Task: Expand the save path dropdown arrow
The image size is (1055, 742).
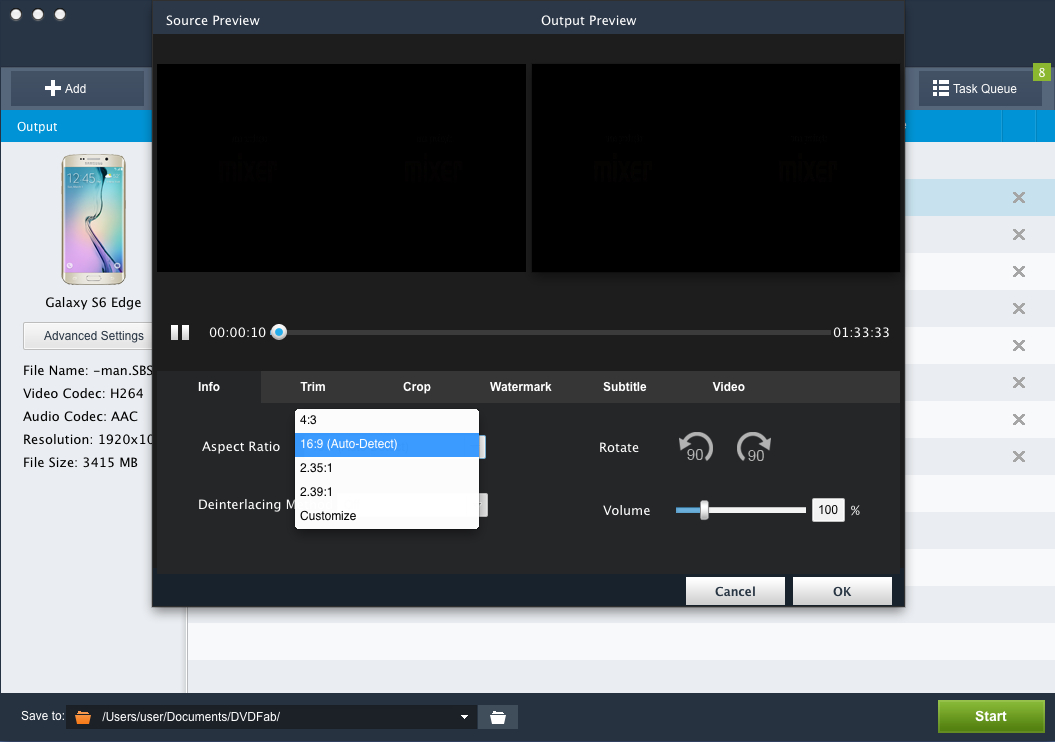Action: (x=464, y=717)
